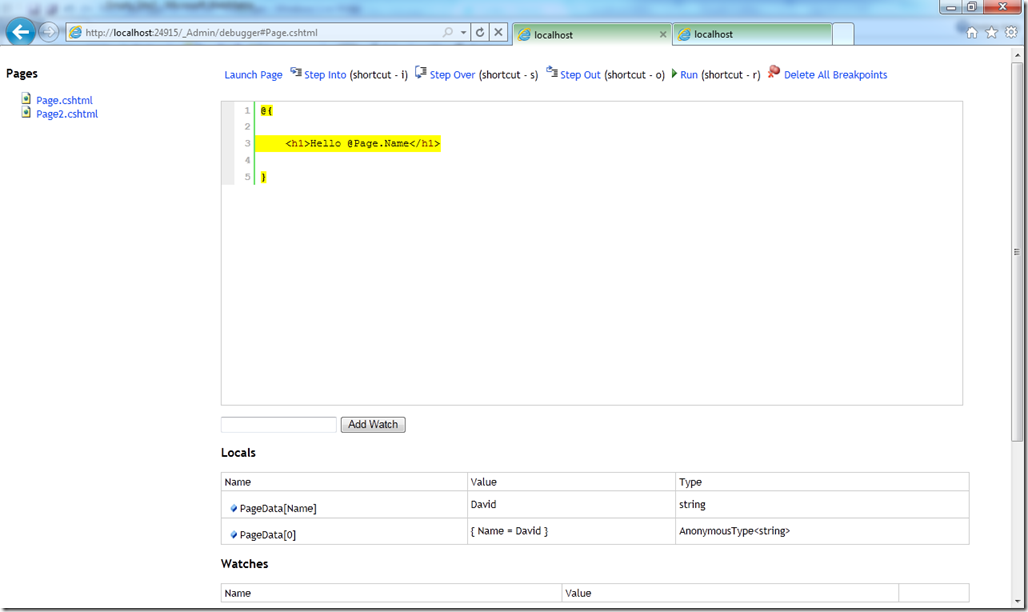Click the Refresh icon in address bar

(x=480, y=32)
